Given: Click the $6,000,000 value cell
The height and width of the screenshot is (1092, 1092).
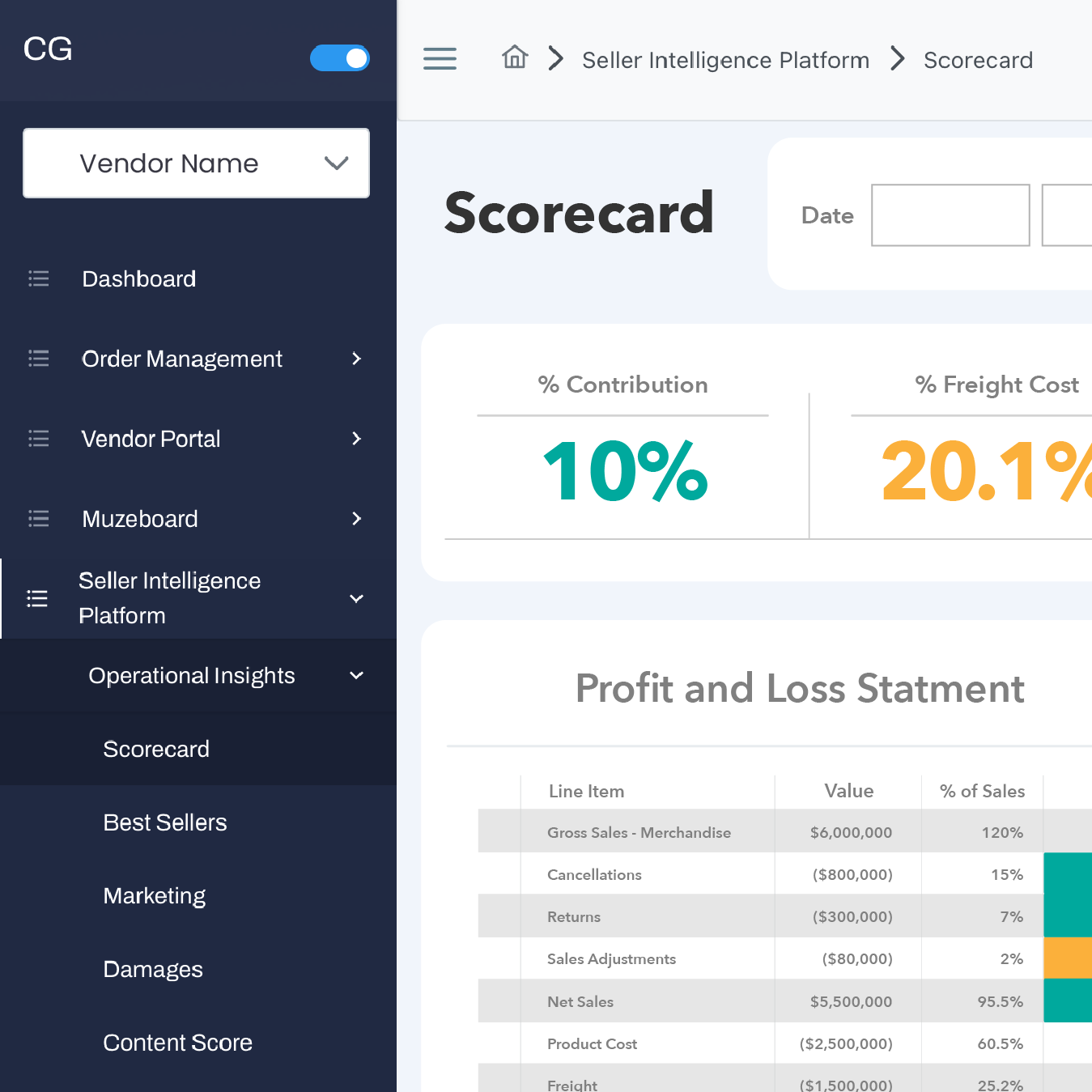Looking at the screenshot, I should tap(851, 832).
